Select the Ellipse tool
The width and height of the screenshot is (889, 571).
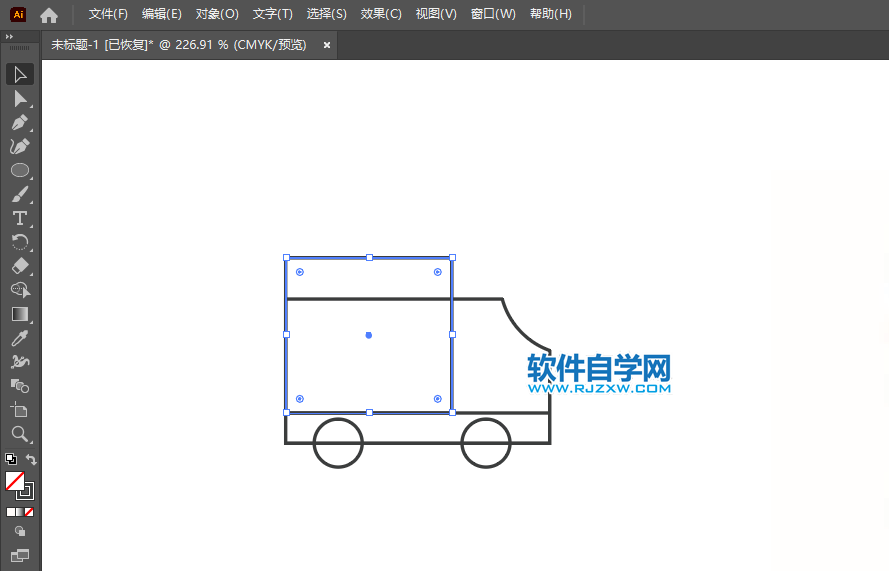tap(20, 170)
